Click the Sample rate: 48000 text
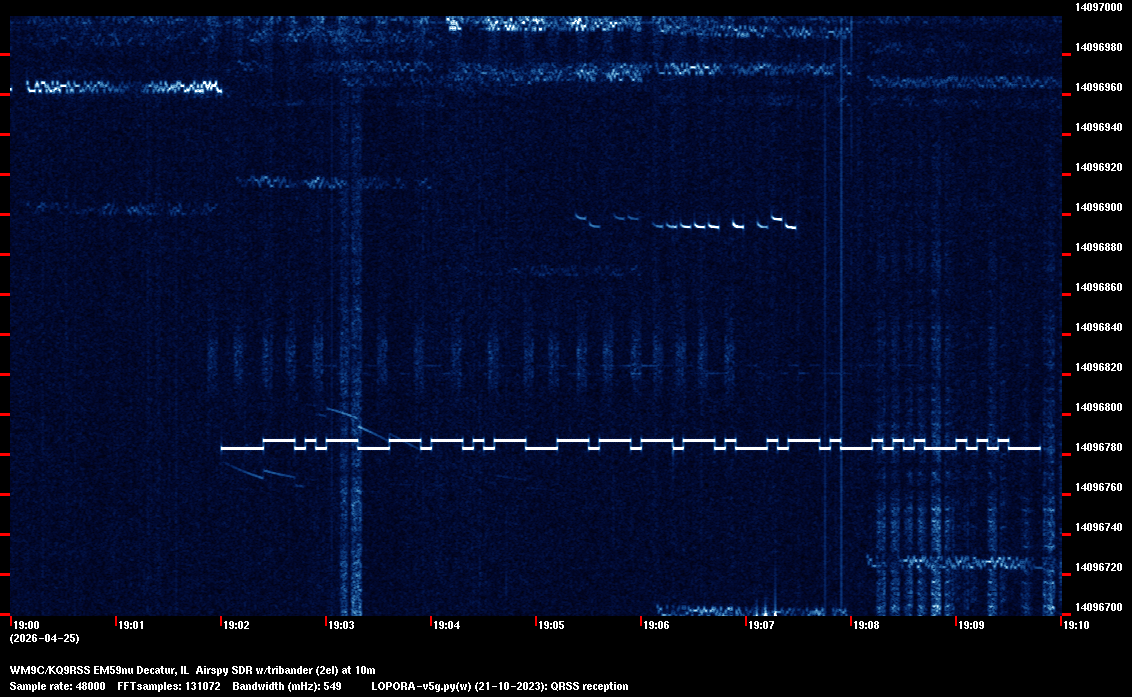 (x=57, y=686)
